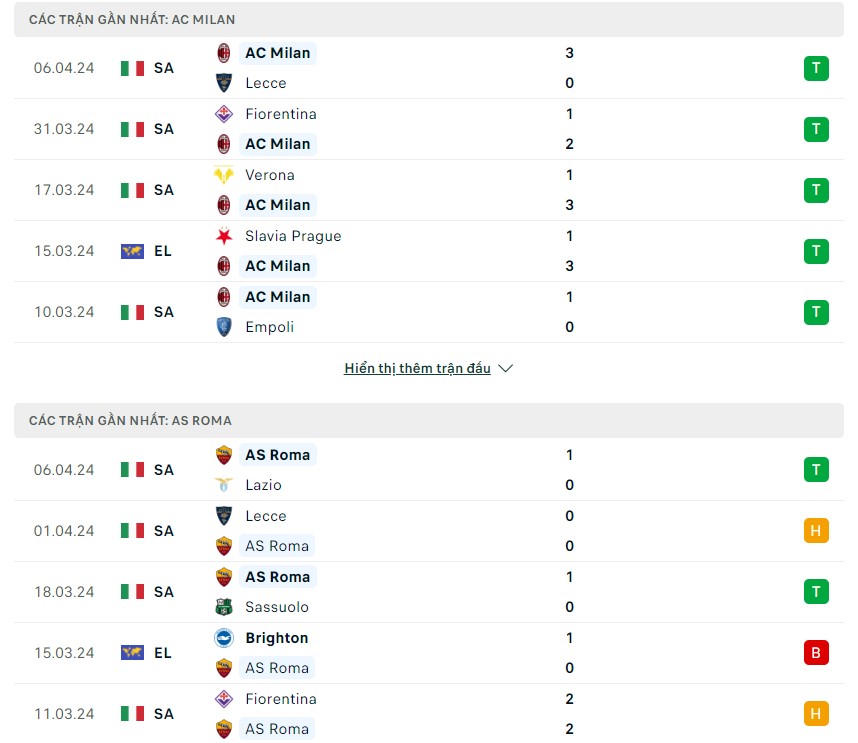The height and width of the screenshot is (743, 858).
Task: Open the Brighton club badge
Action: (225, 638)
